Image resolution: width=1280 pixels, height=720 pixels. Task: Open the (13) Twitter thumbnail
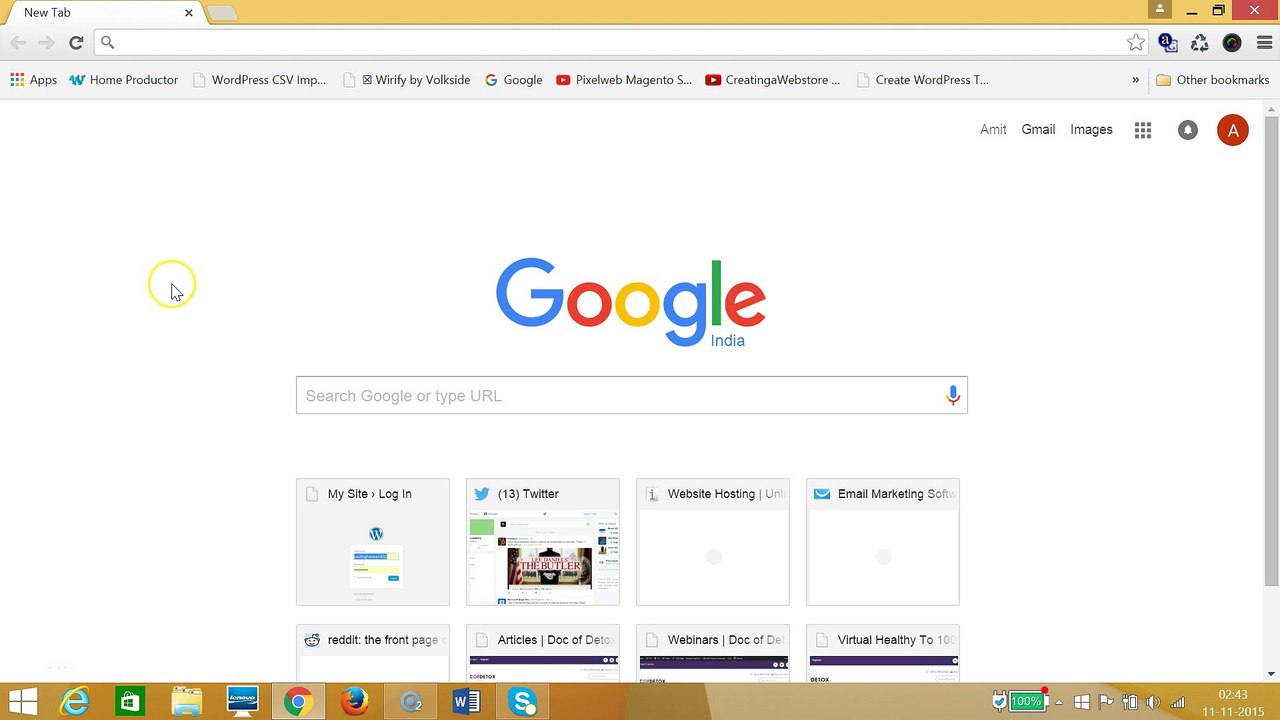click(543, 542)
